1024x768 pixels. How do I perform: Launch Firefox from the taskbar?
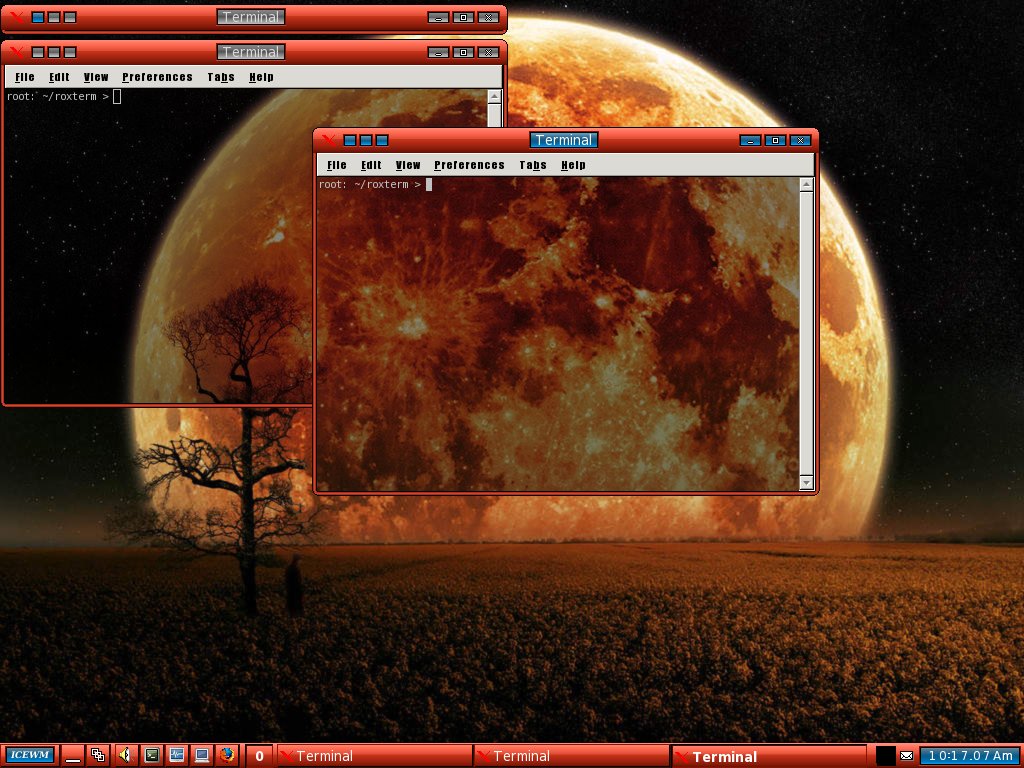pos(227,756)
